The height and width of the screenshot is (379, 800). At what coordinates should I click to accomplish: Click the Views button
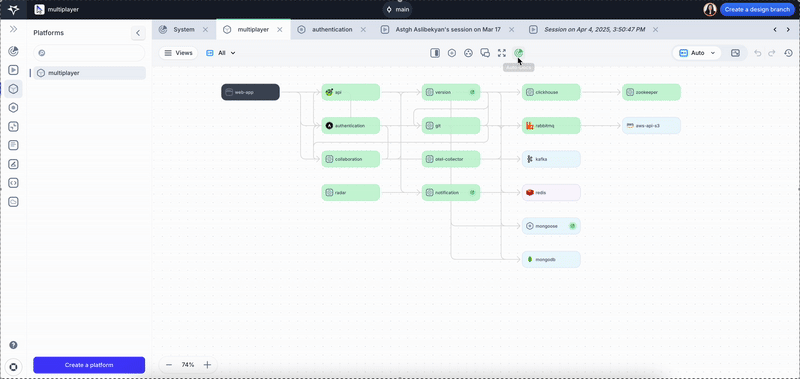click(178, 53)
